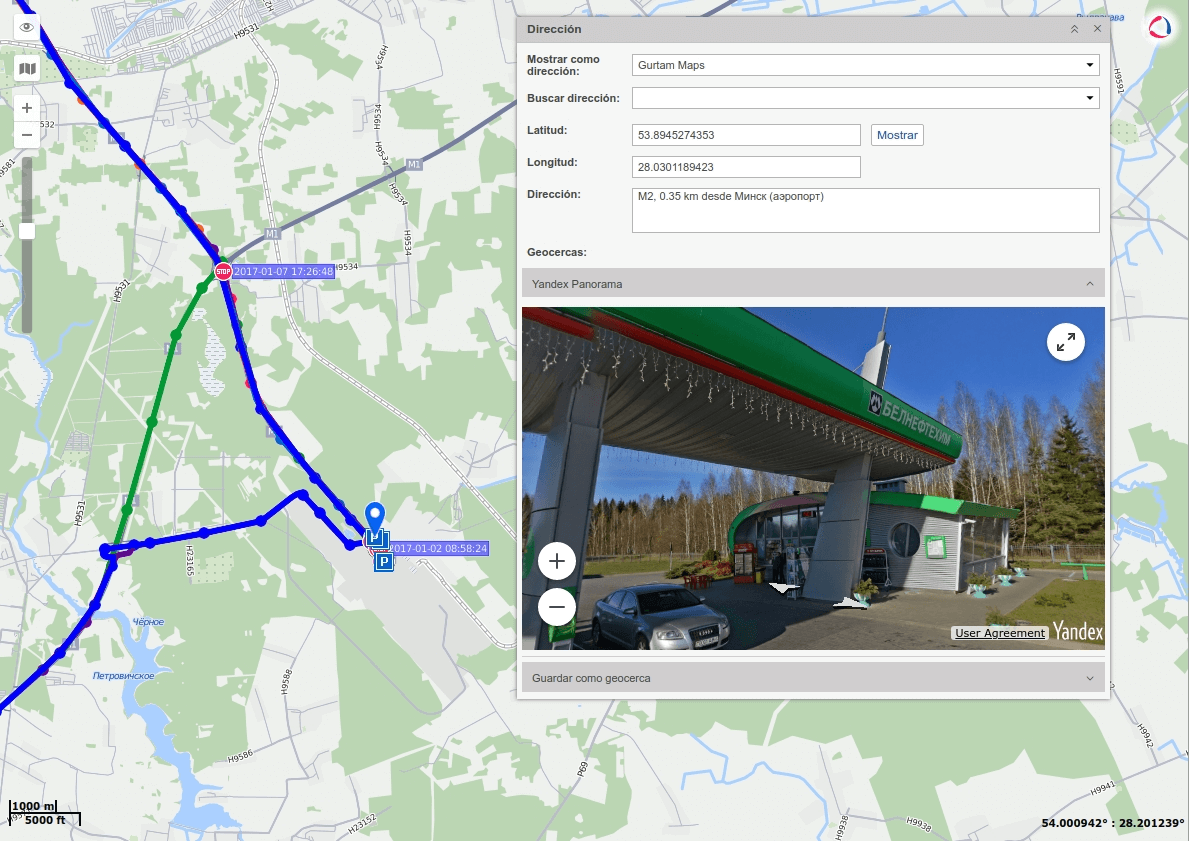Select the blue parking P marker
Image resolution: width=1189 pixels, height=841 pixels.
click(x=383, y=562)
